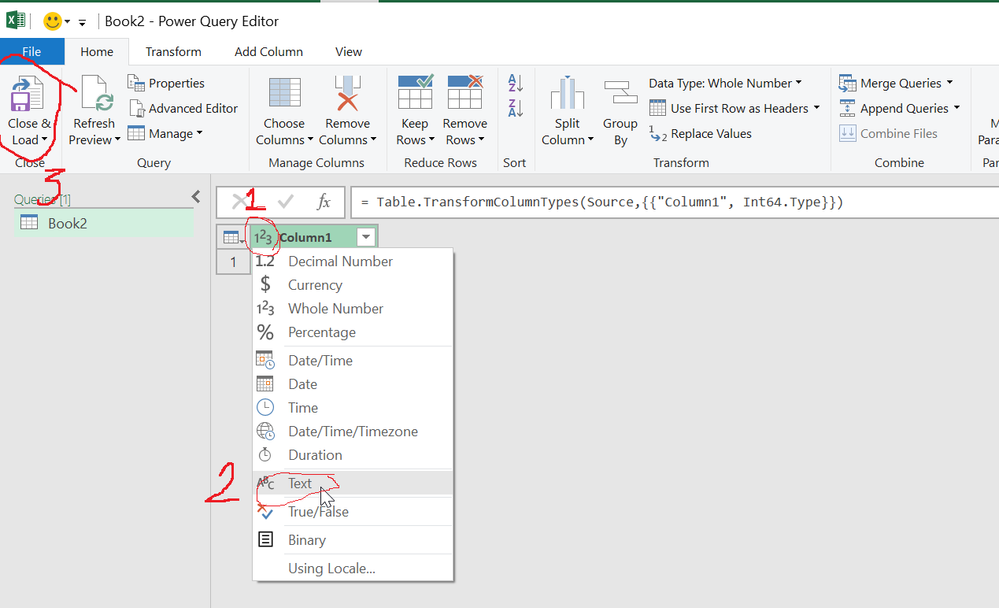Image resolution: width=999 pixels, height=608 pixels.
Task: Open the Use First Row as Headers arrow
Action: click(816, 108)
